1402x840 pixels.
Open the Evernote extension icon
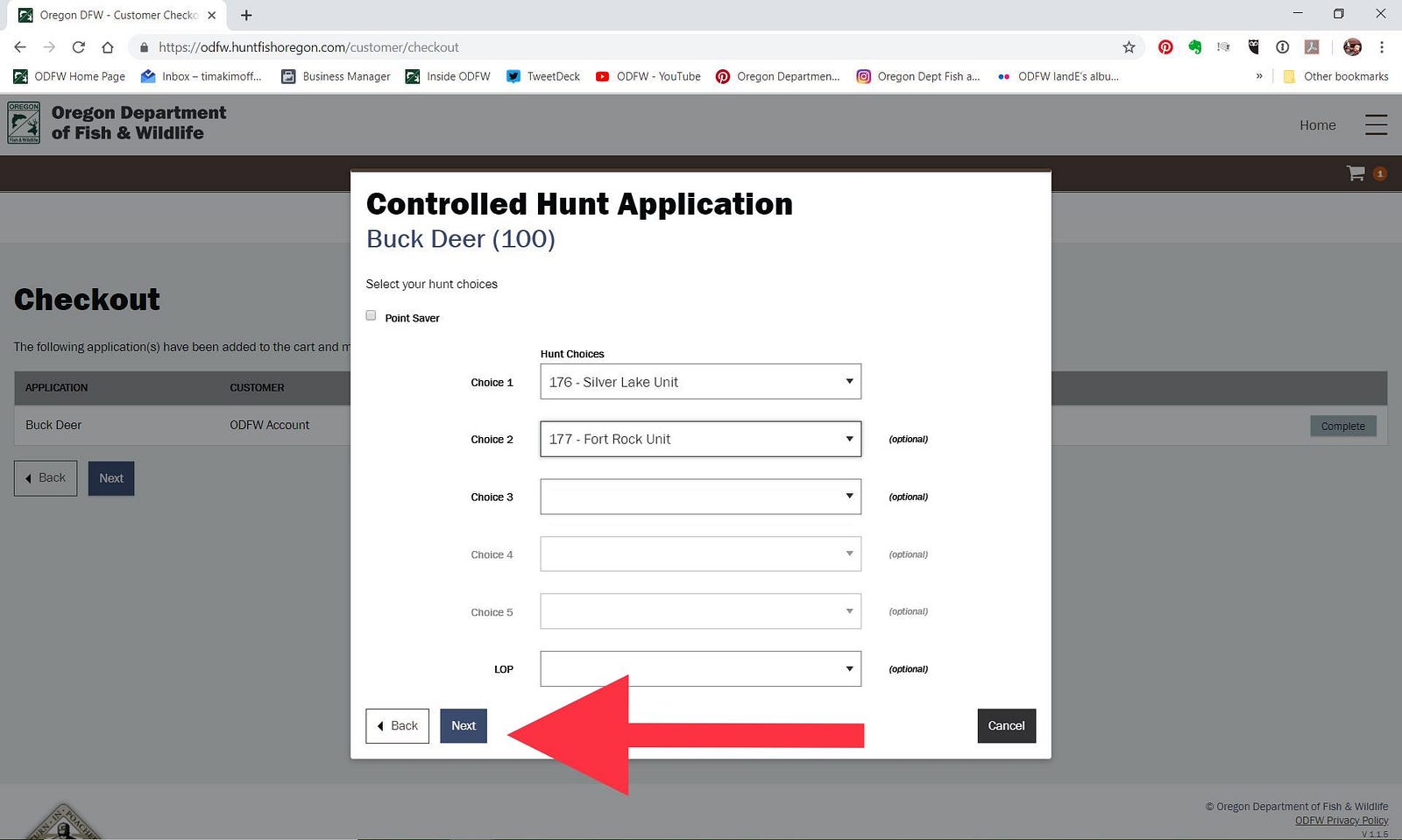1195,47
